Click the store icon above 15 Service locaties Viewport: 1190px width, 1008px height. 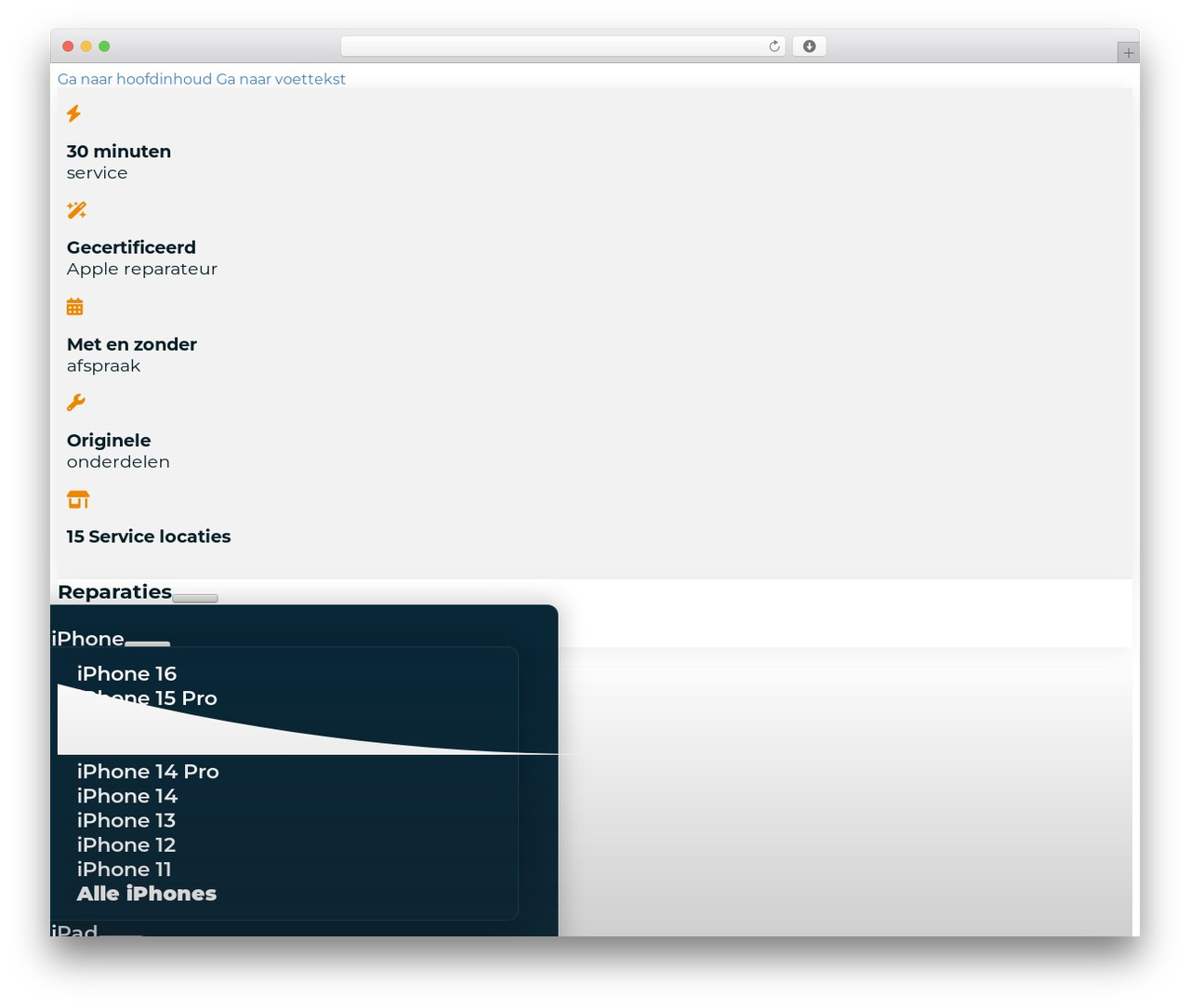coord(78,499)
